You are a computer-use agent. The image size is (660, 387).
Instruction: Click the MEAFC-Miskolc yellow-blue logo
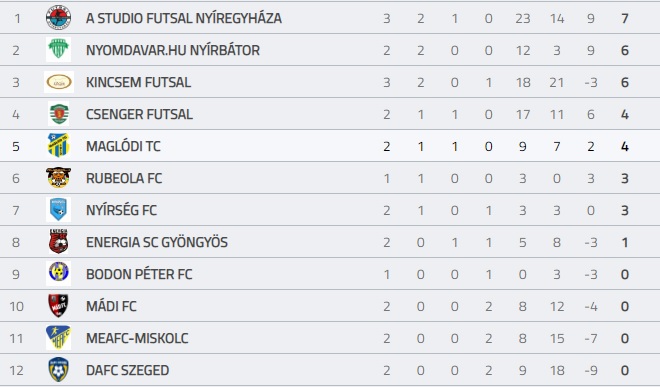[59, 338]
